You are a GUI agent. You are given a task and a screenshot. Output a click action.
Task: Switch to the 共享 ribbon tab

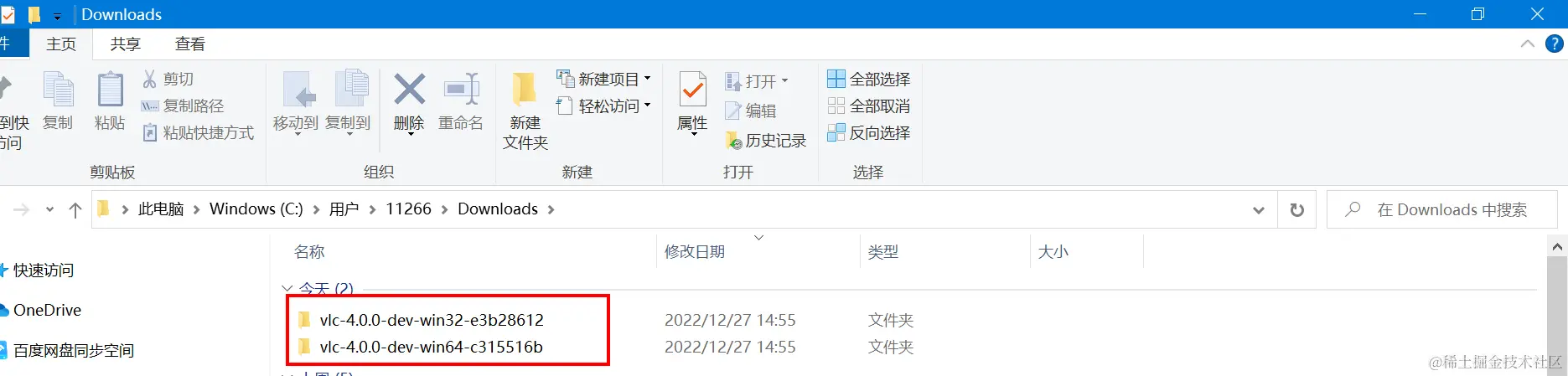tap(126, 44)
